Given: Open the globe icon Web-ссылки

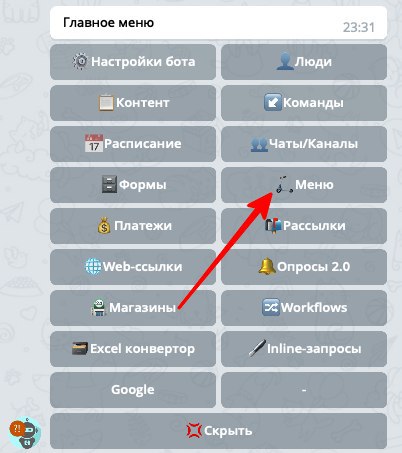Looking at the screenshot, I should pos(93,266).
